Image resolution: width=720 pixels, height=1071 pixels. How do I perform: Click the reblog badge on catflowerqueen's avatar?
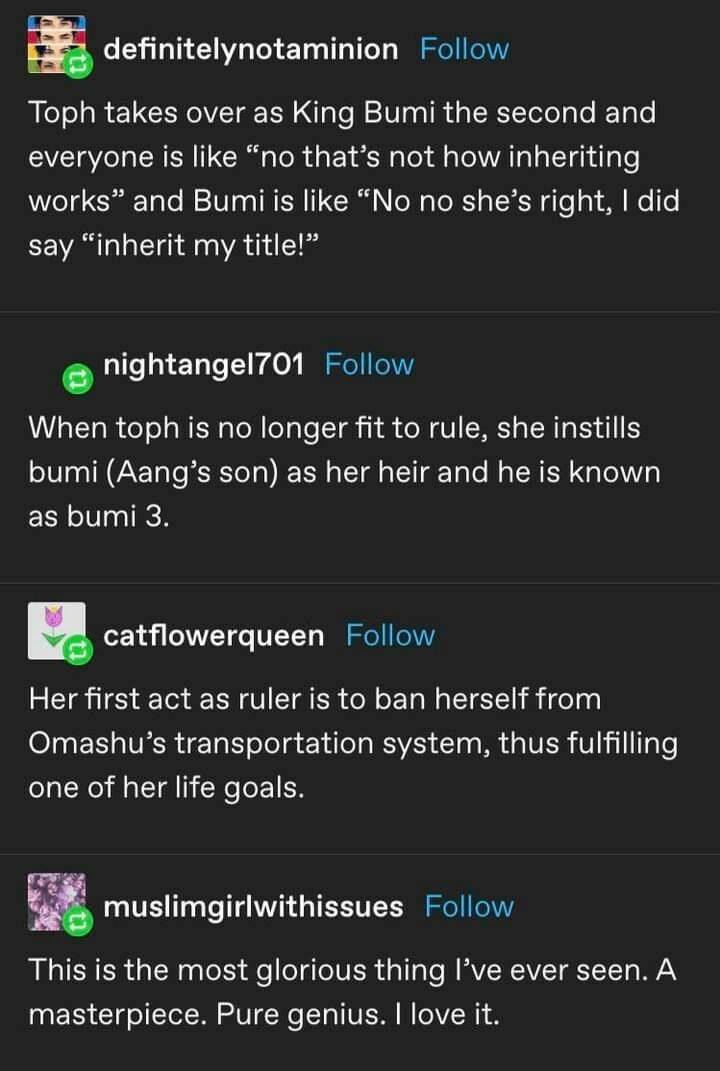click(x=76, y=652)
